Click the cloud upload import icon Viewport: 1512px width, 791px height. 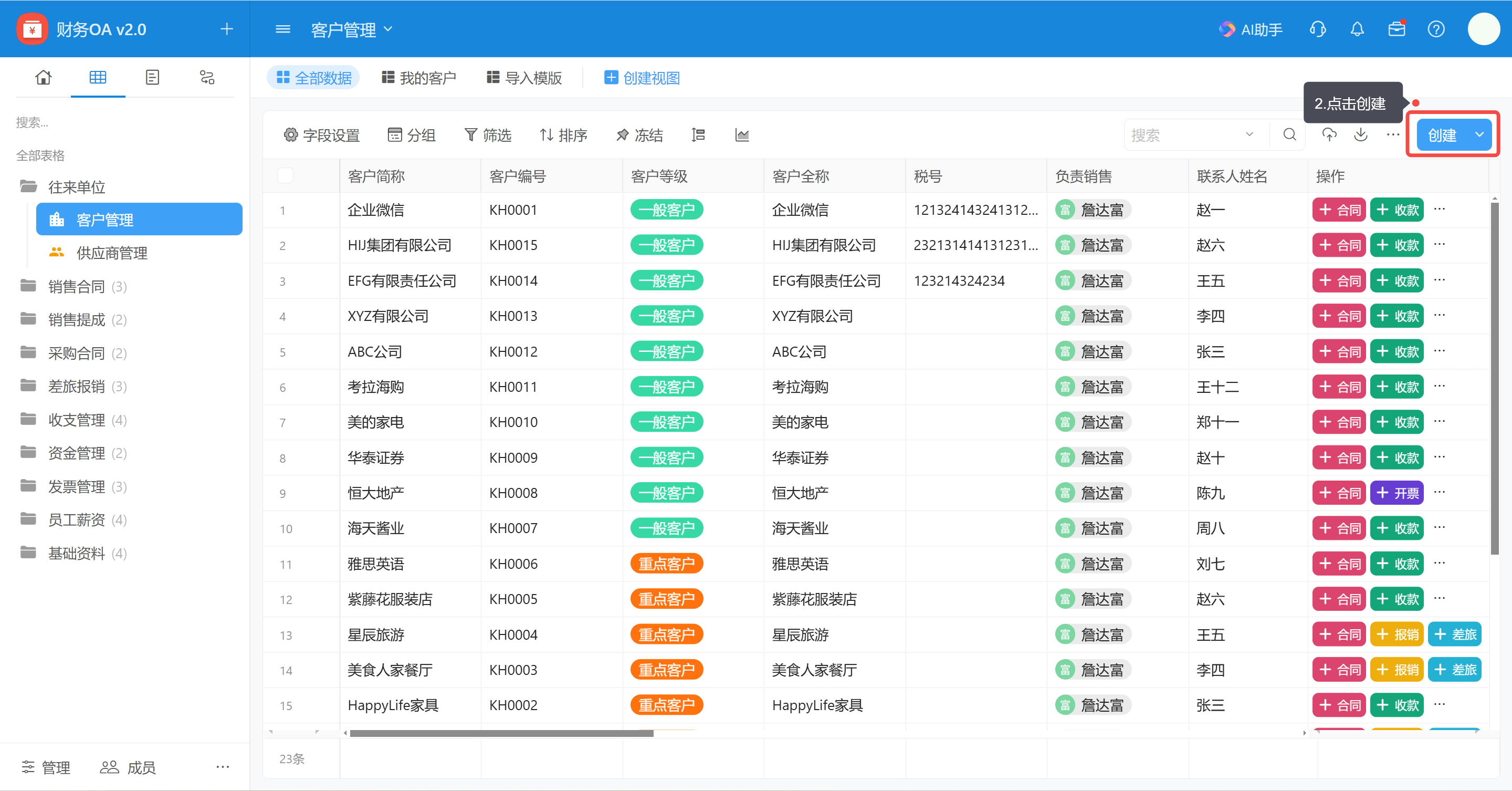(x=1329, y=135)
